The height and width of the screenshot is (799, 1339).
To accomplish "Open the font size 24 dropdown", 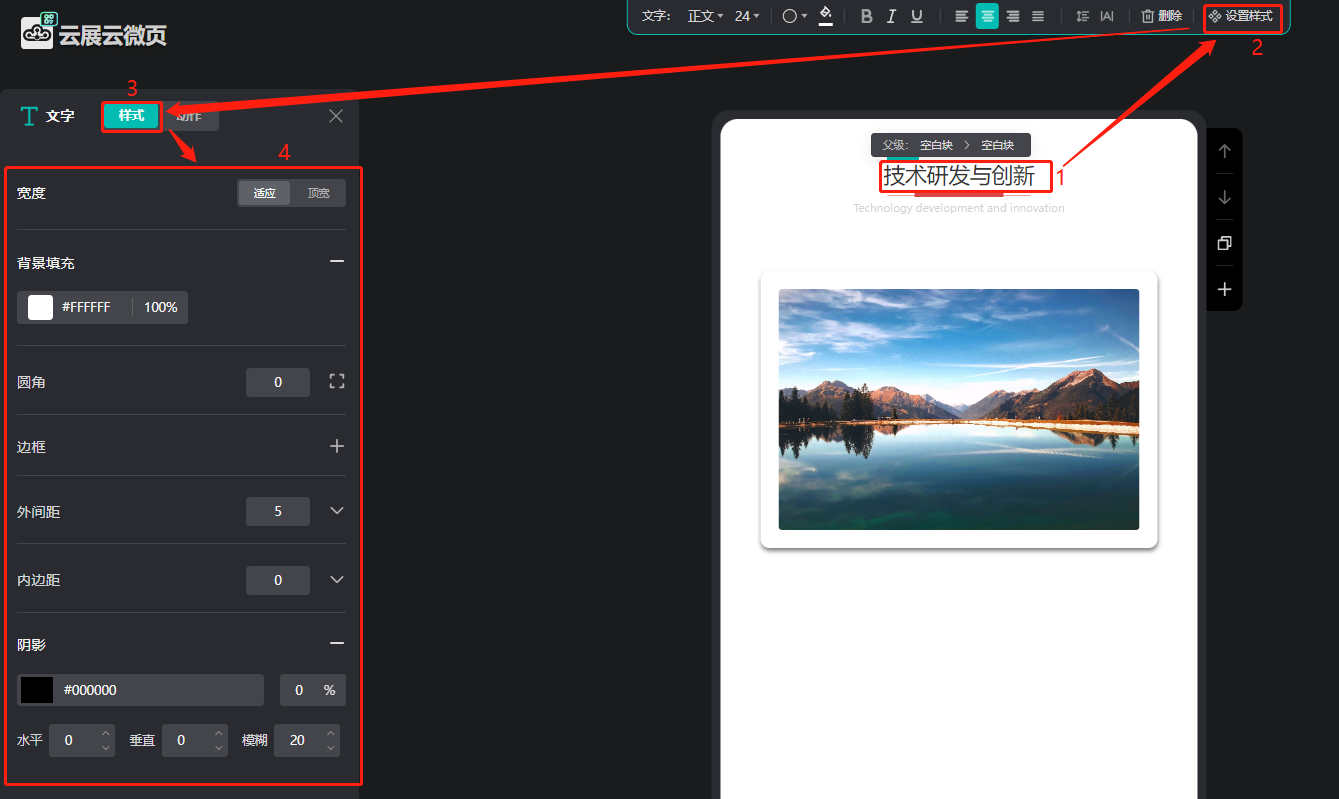I will coord(747,16).
